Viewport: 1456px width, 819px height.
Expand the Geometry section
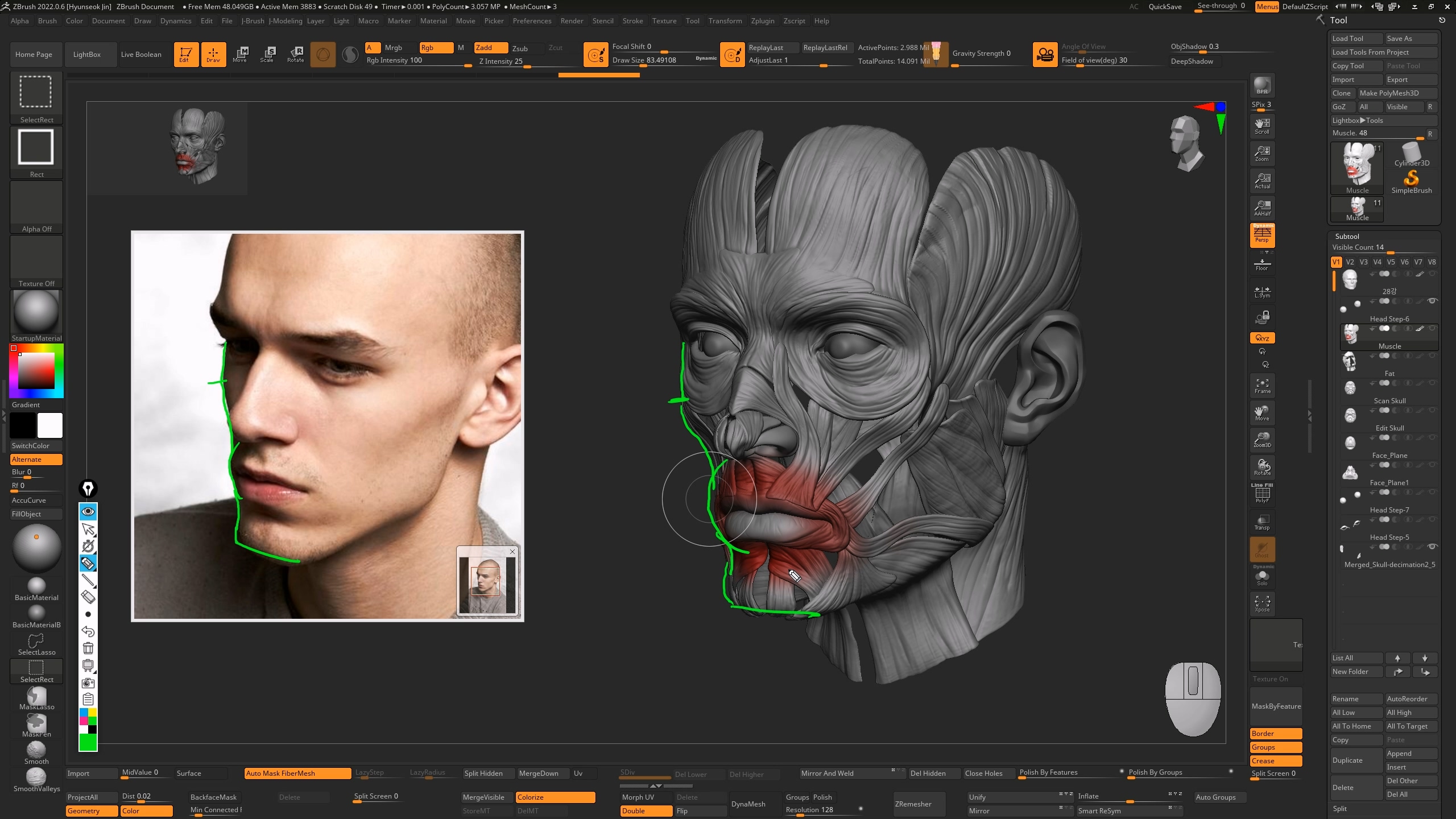[92, 811]
